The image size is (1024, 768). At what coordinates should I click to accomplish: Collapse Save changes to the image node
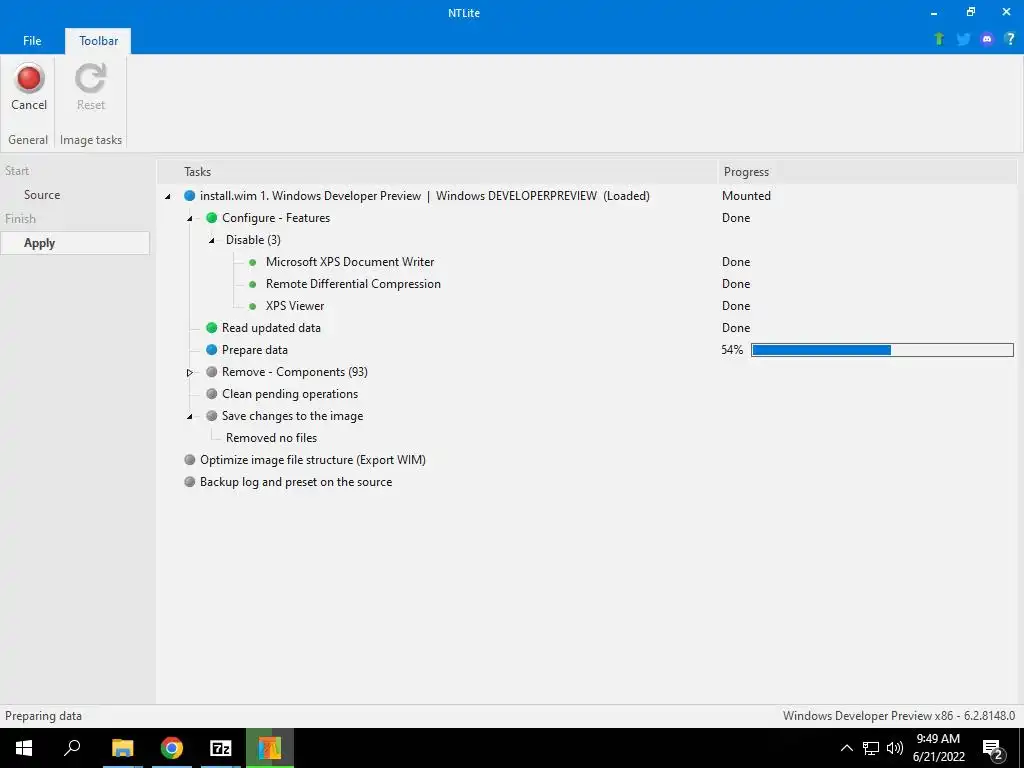pyautogui.click(x=190, y=417)
